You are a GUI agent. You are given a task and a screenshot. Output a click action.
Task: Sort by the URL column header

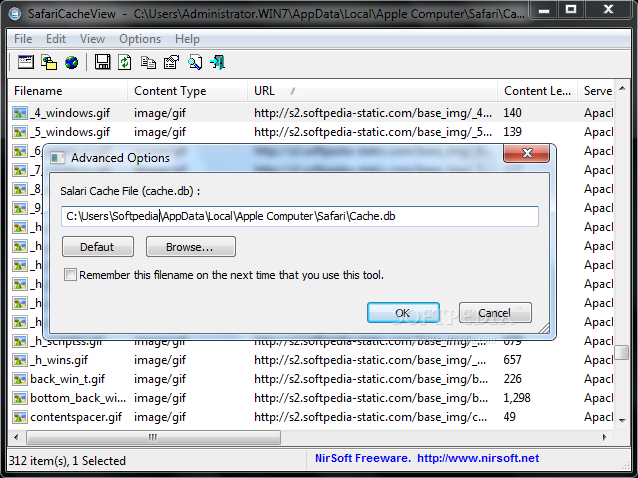[x=373, y=91]
